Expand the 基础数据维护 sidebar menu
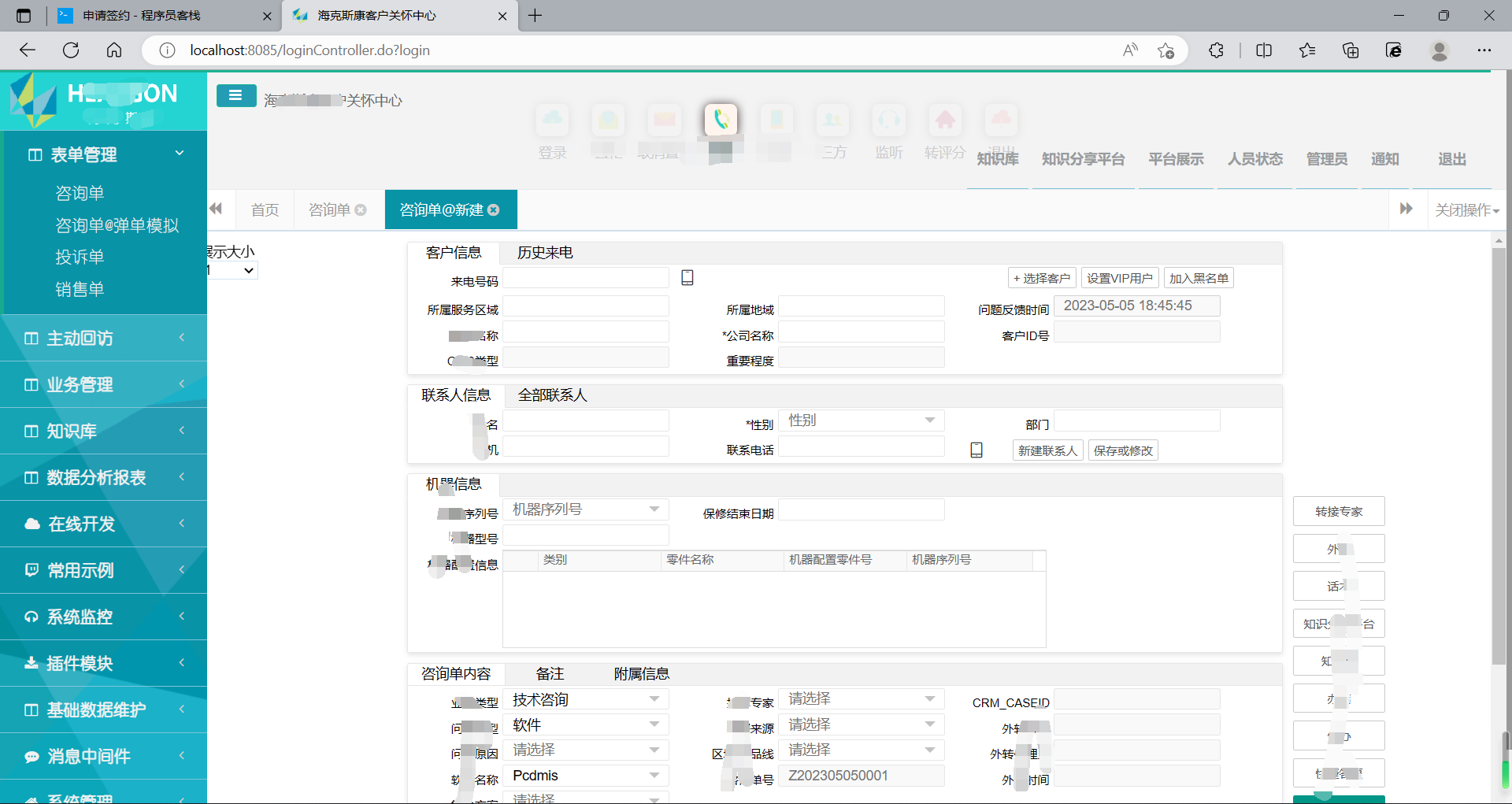Viewport: 1512px width, 804px height. point(104,710)
